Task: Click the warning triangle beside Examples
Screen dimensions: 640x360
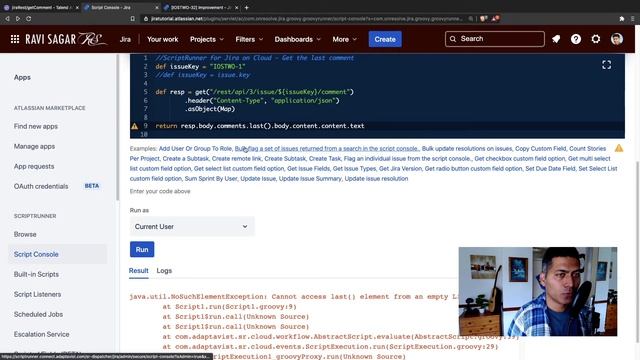Action: click(619, 148)
